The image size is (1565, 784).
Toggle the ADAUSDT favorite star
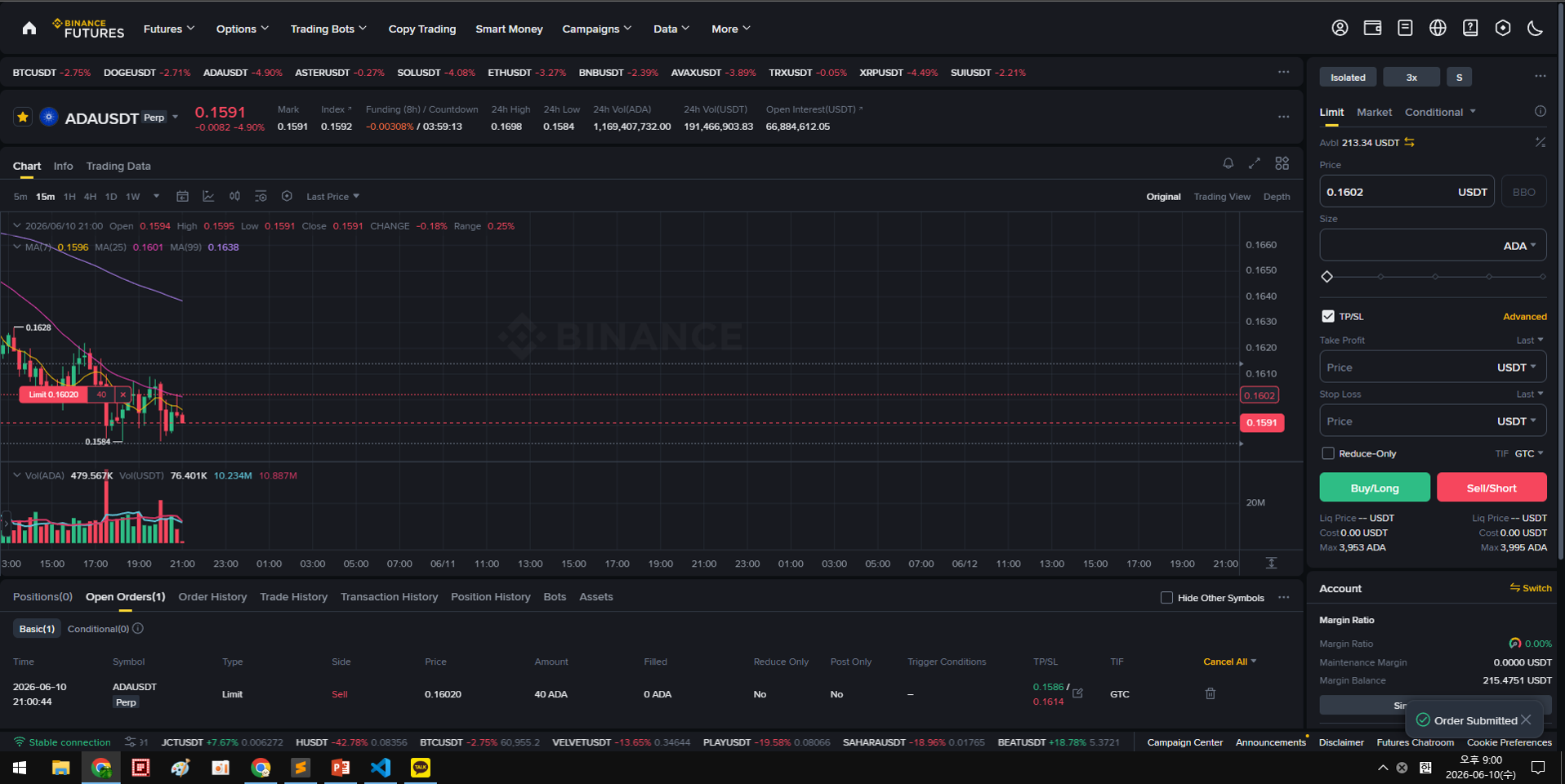[x=23, y=118]
